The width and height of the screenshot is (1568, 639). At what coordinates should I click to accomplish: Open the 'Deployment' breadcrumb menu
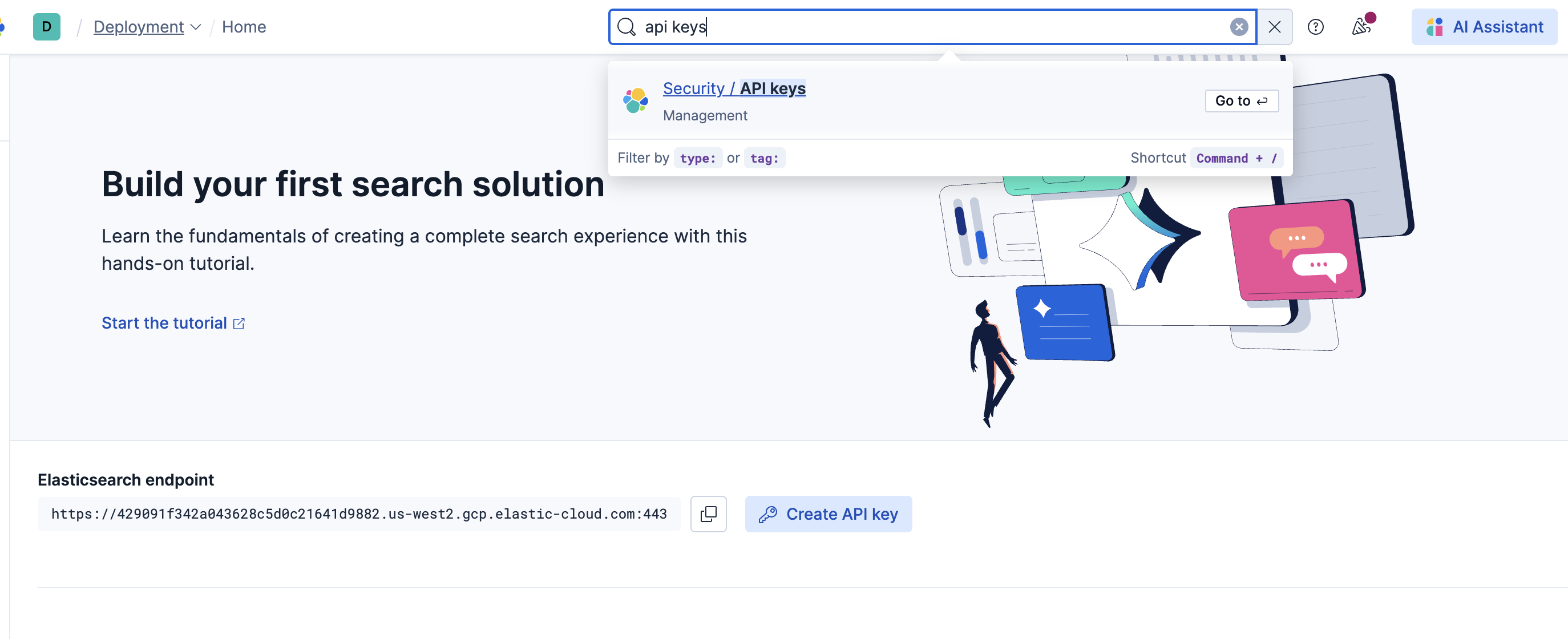[138, 27]
